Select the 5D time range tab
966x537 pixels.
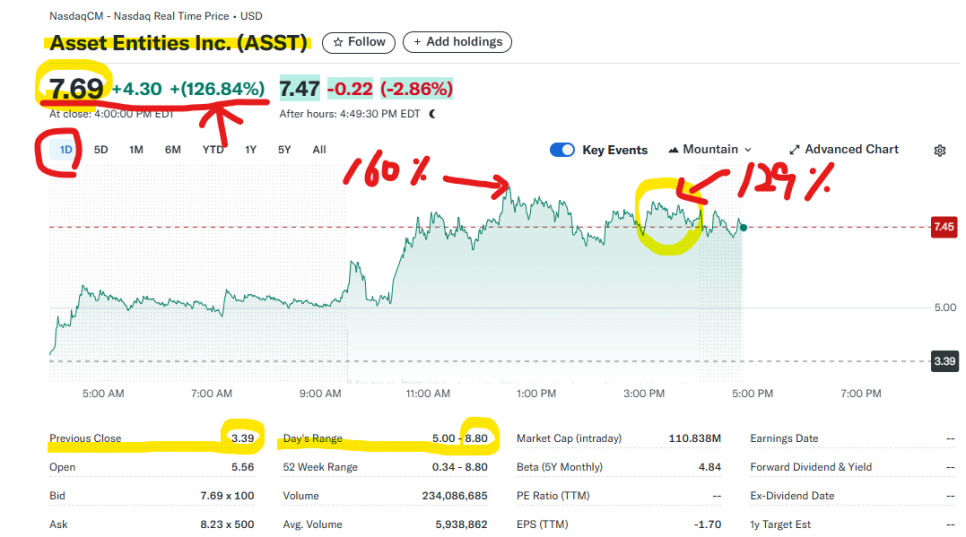(101, 150)
